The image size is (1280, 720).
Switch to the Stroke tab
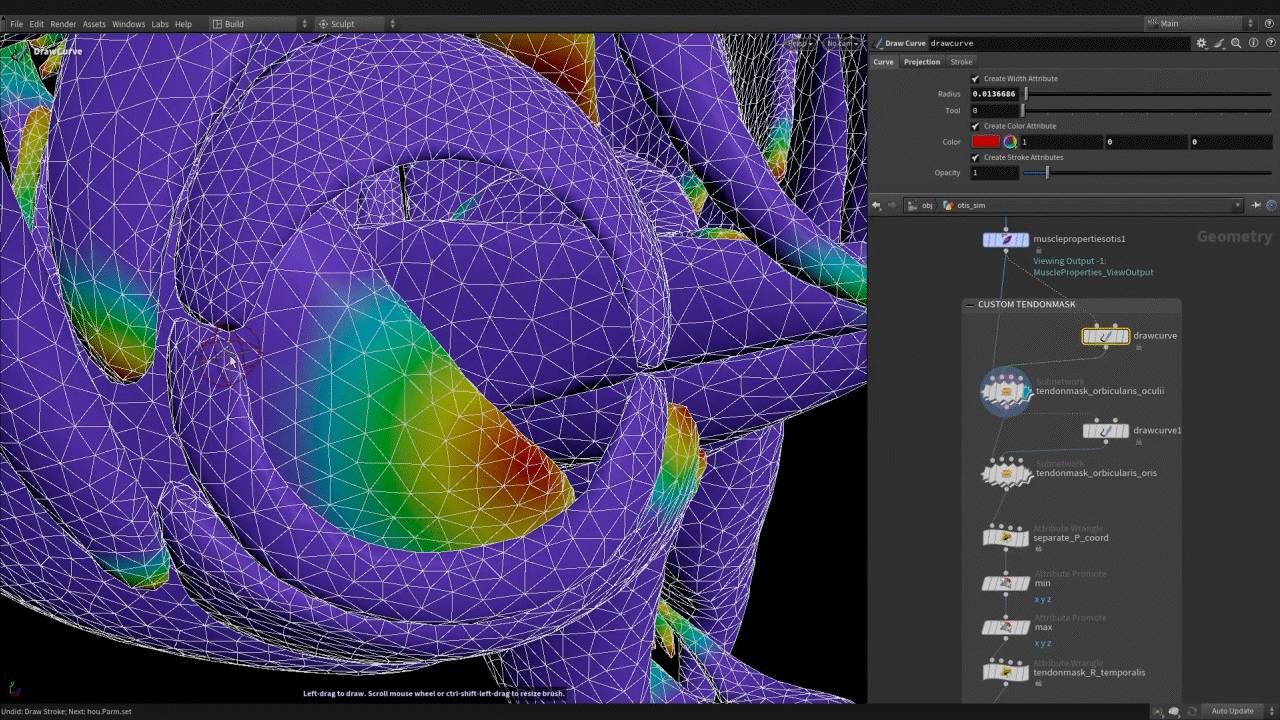(961, 62)
